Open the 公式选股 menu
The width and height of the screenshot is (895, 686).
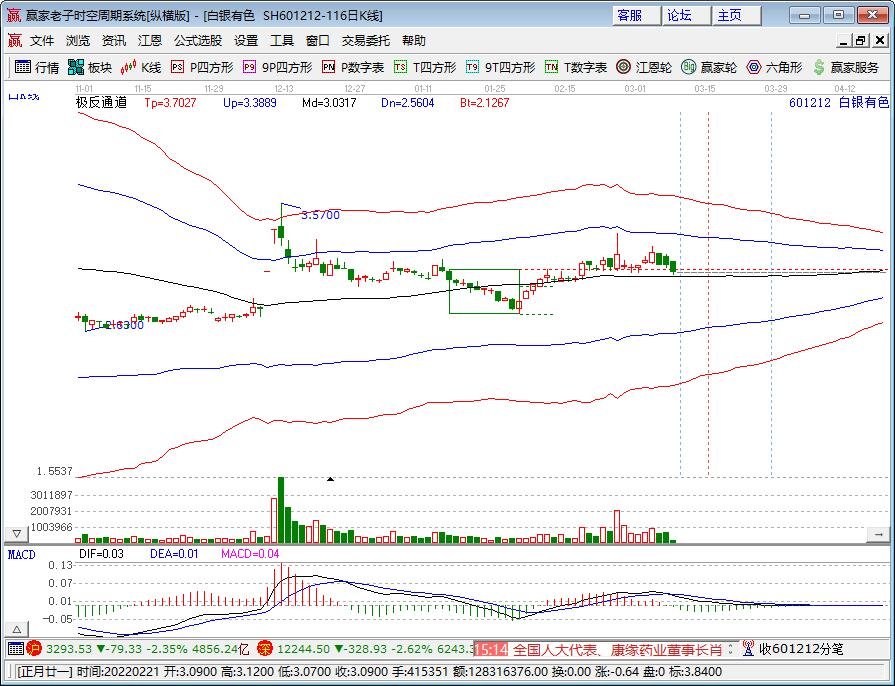(x=198, y=41)
